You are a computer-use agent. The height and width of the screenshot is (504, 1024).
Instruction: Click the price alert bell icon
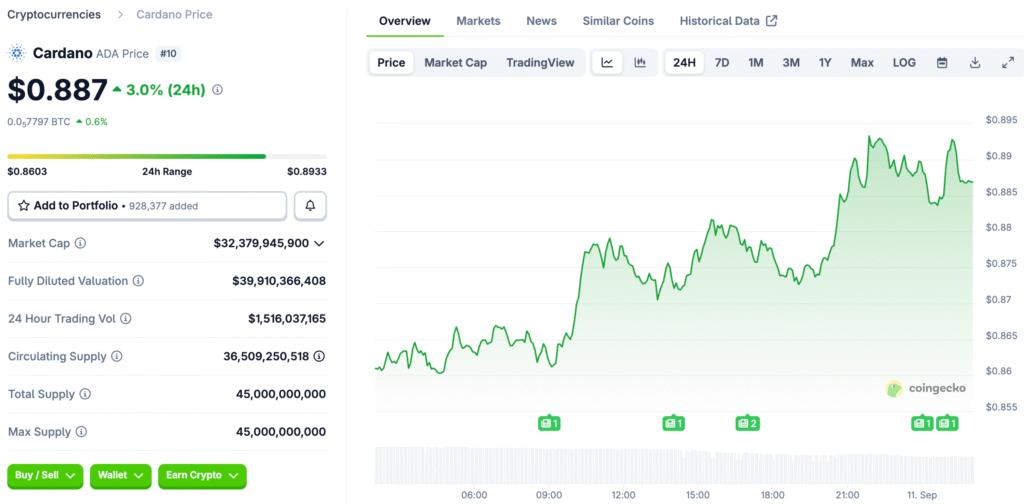point(310,206)
